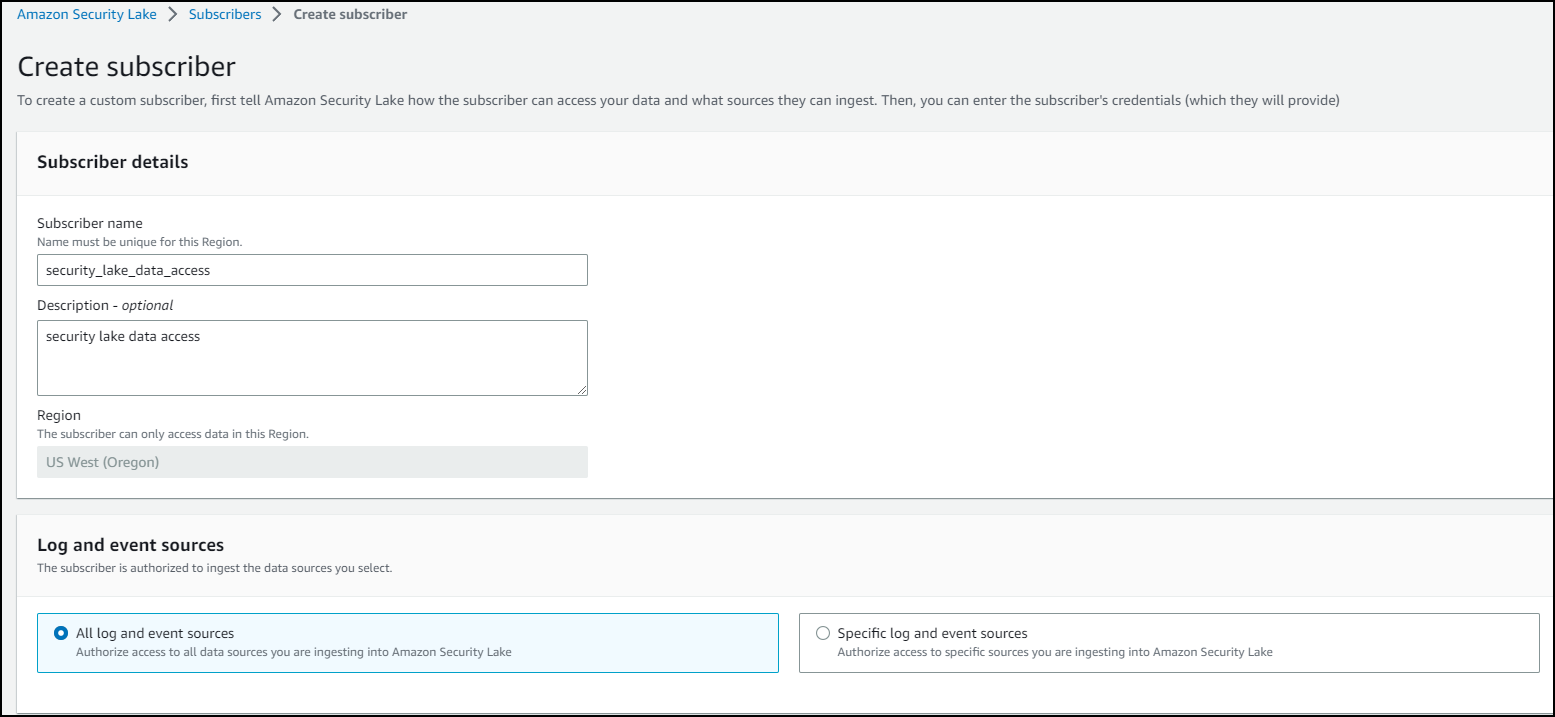Image resolution: width=1555 pixels, height=717 pixels.
Task: Click inside the Description text area
Action: point(312,358)
